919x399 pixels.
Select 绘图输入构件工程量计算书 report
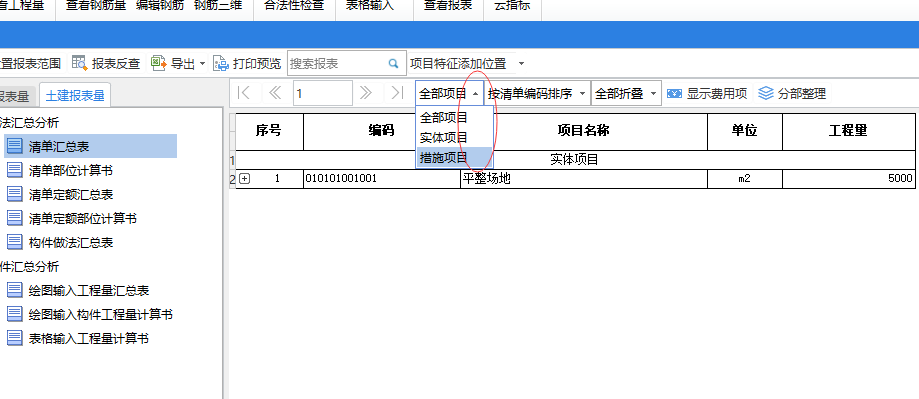coord(101,314)
